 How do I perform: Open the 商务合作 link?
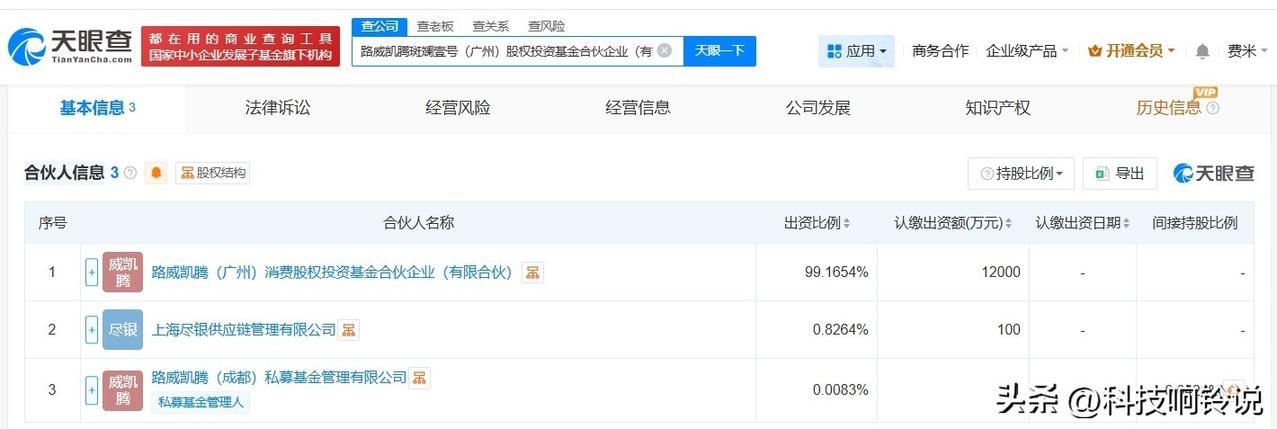(940, 51)
